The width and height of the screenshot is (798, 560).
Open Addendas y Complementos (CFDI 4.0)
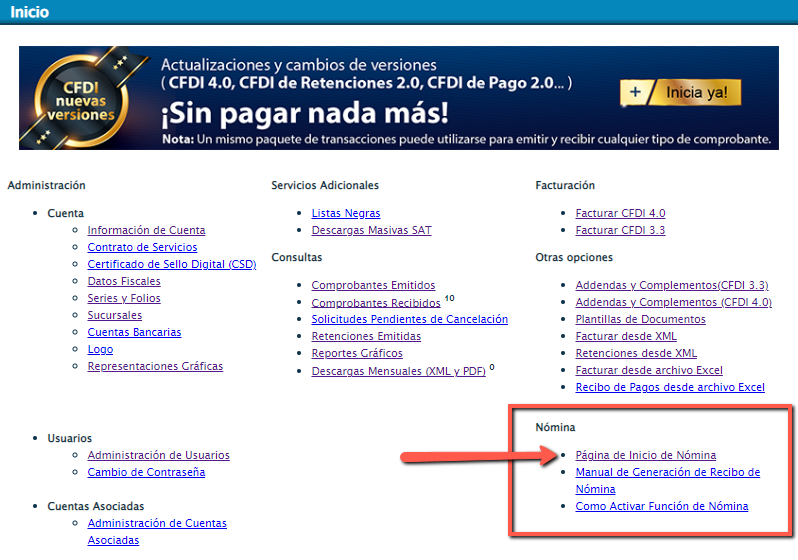tap(673, 302)
